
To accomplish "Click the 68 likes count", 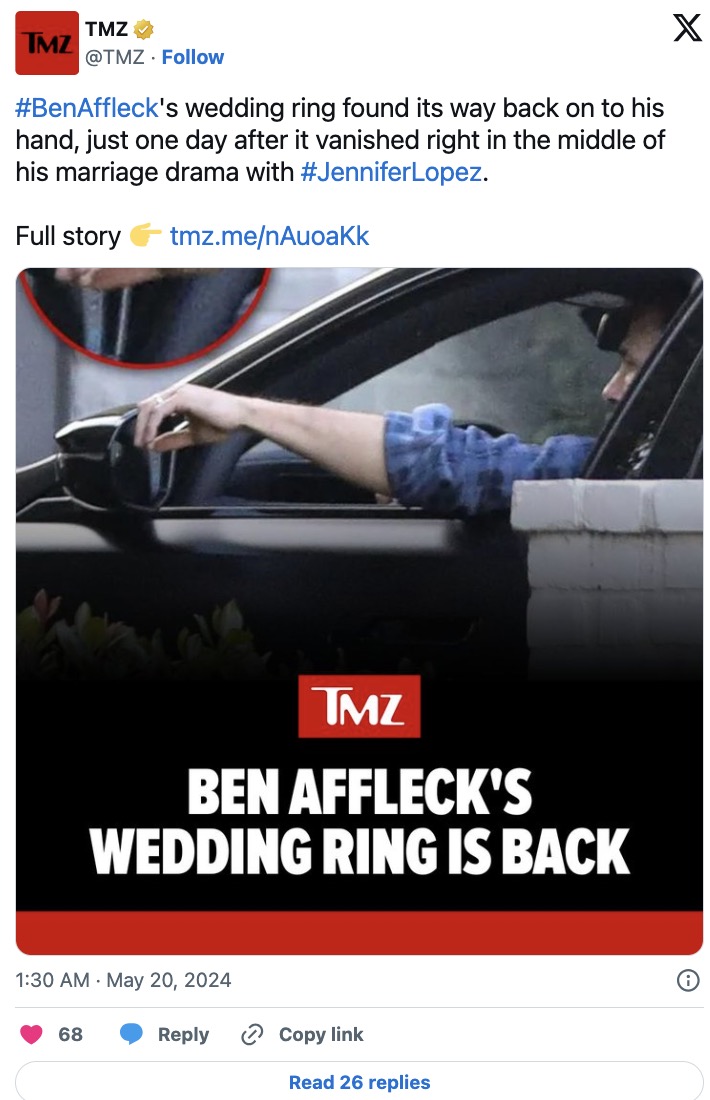I will pyautogui.click(x=70, y=1034).
